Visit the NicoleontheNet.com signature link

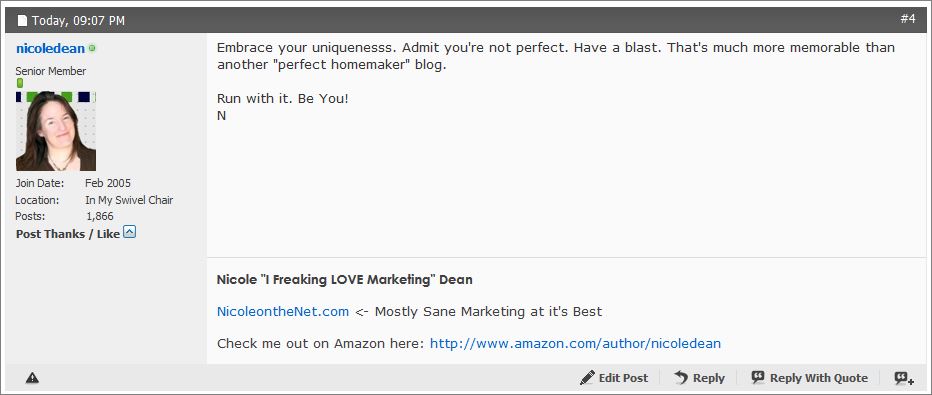[x=283, y=311]
